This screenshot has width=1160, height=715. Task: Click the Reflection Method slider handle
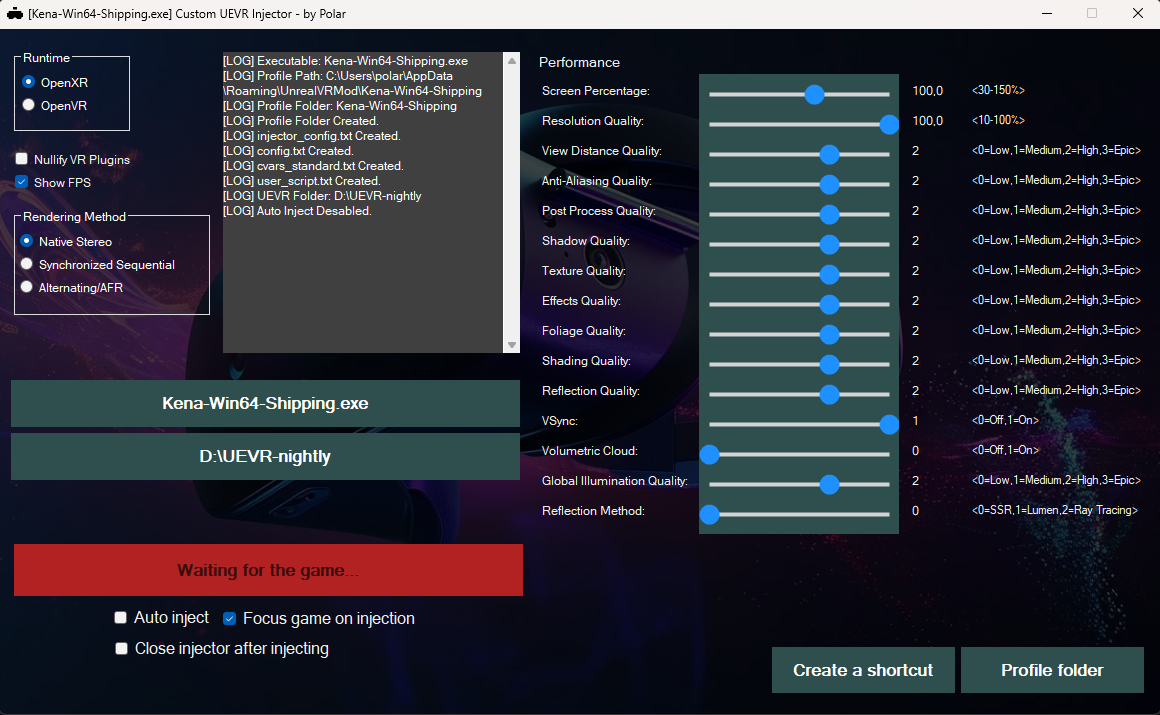pyautogui.click(x=709, y=514)
